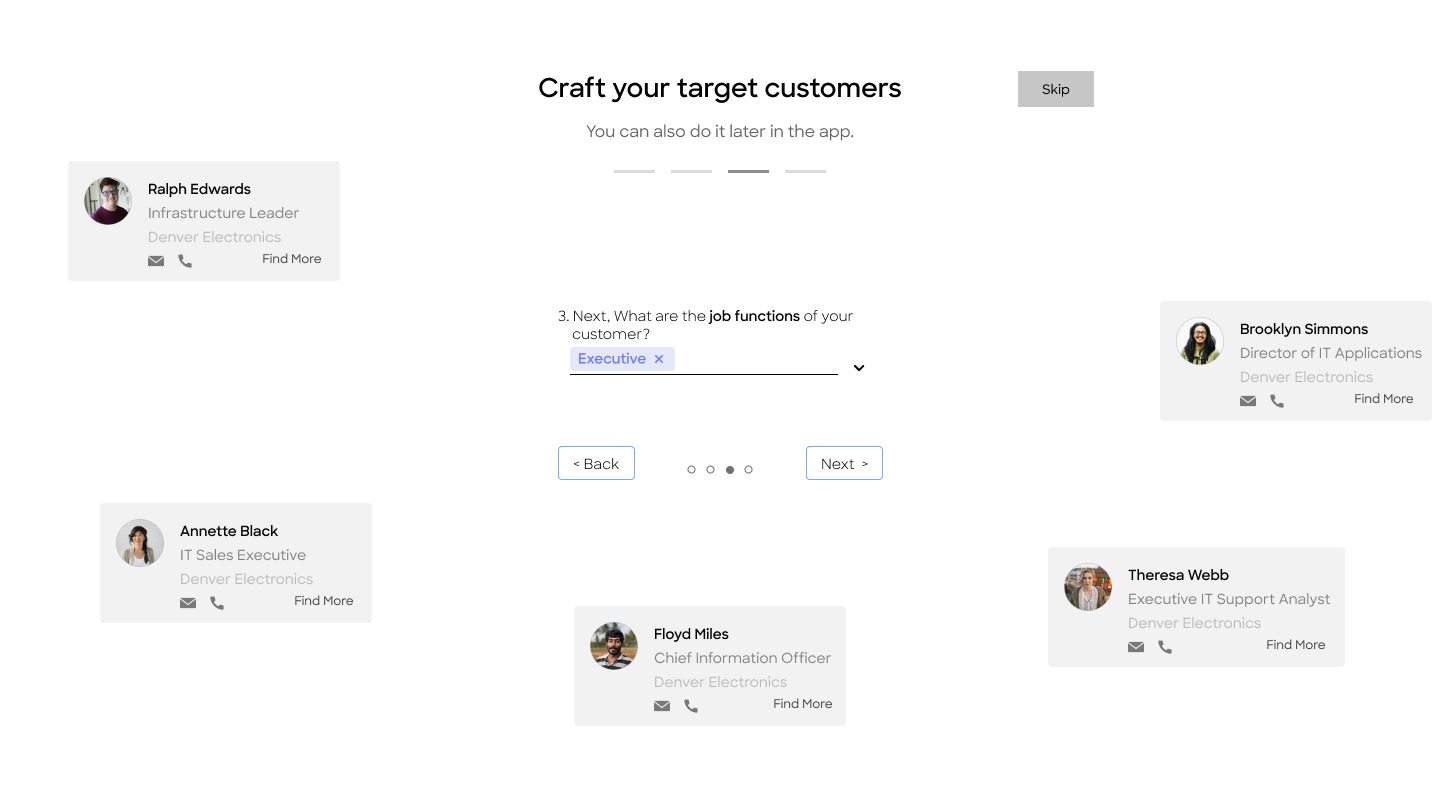Select the fourth pagination dot
Viewport: 1440px width, 787px height.
click(x=748, y=469)
